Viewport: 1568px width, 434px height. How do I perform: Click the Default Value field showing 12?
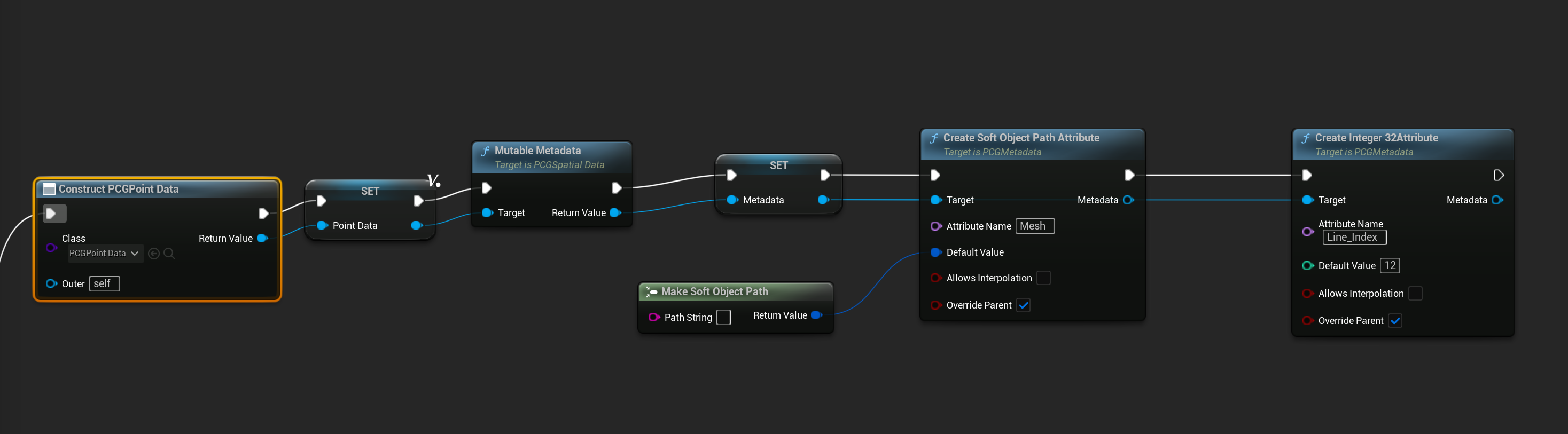[1390, 266]
